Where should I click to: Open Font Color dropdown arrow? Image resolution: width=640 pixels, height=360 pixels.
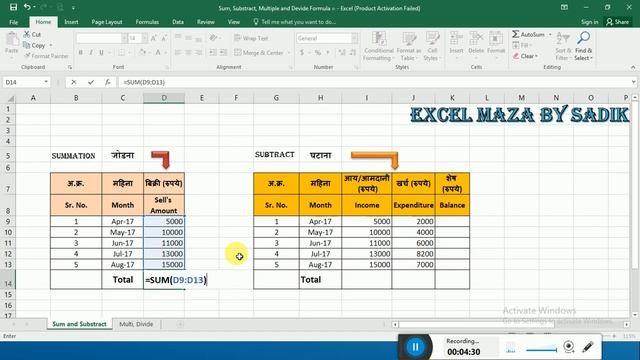[x=166, y=52]
